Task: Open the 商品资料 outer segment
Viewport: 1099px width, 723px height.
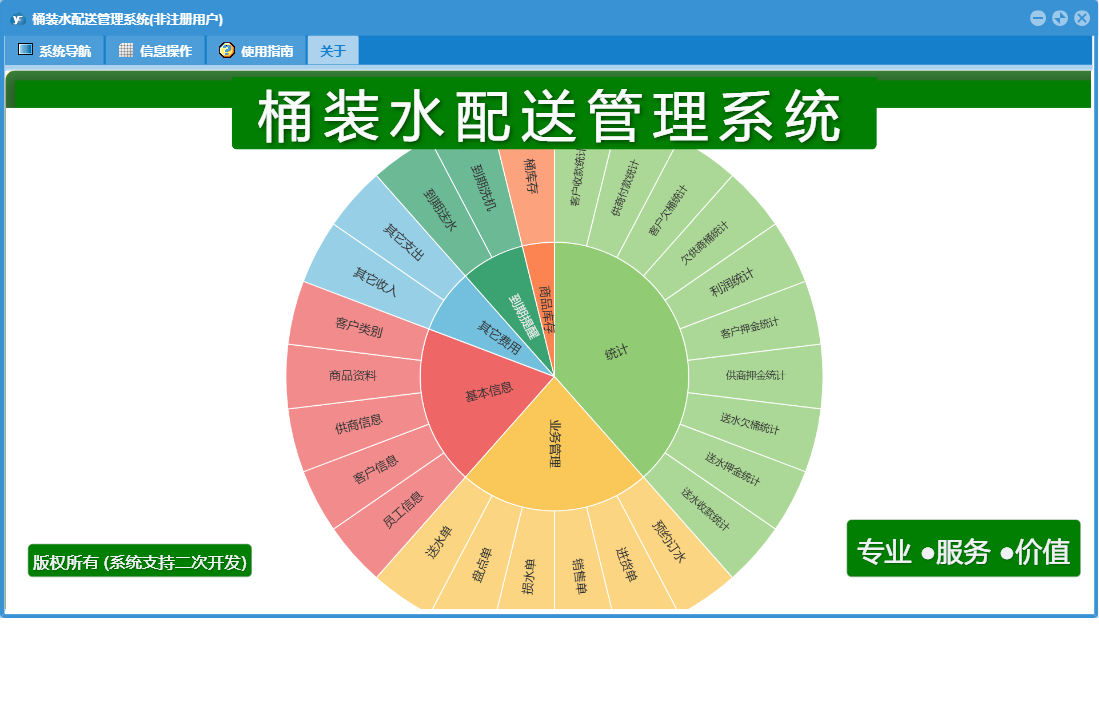Action: [353, 376]
